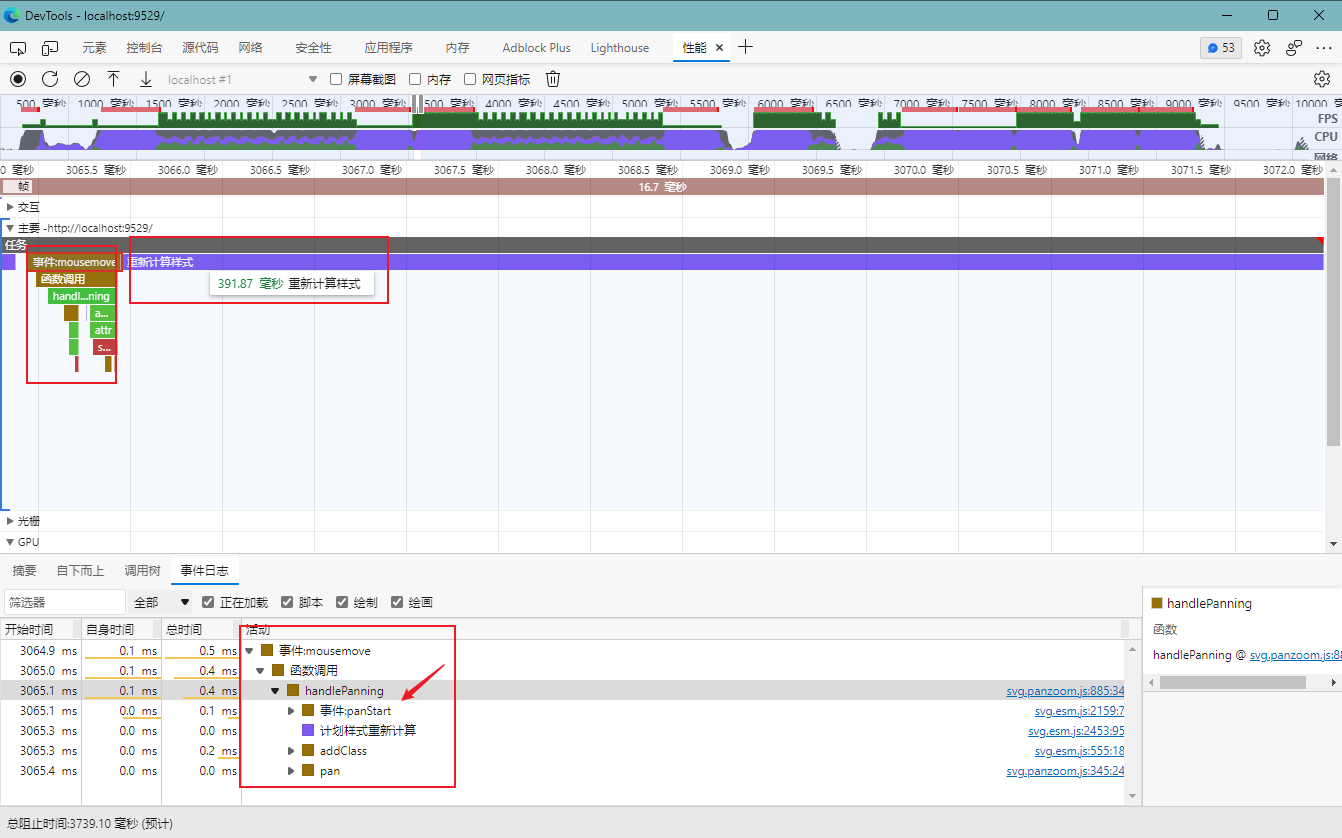Sort by the 总时间 column header
Viewport: 1342px width, 838px height.
[x=201, y=629]
